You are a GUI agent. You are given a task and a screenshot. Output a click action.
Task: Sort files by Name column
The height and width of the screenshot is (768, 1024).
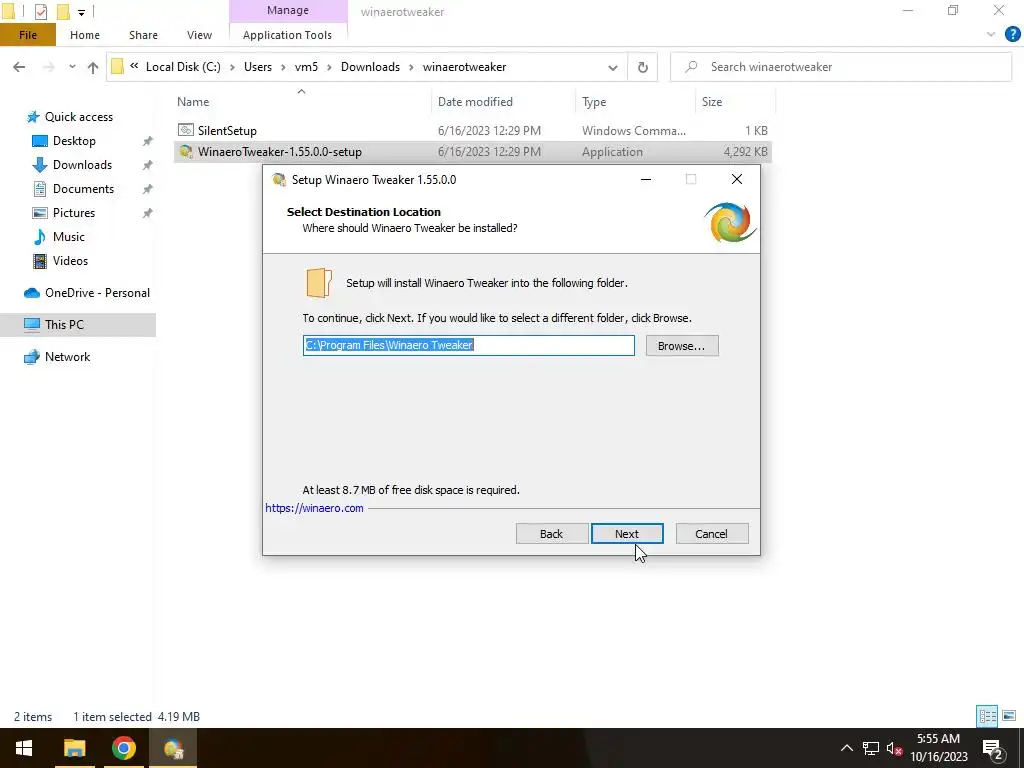(x=193, y=102)
